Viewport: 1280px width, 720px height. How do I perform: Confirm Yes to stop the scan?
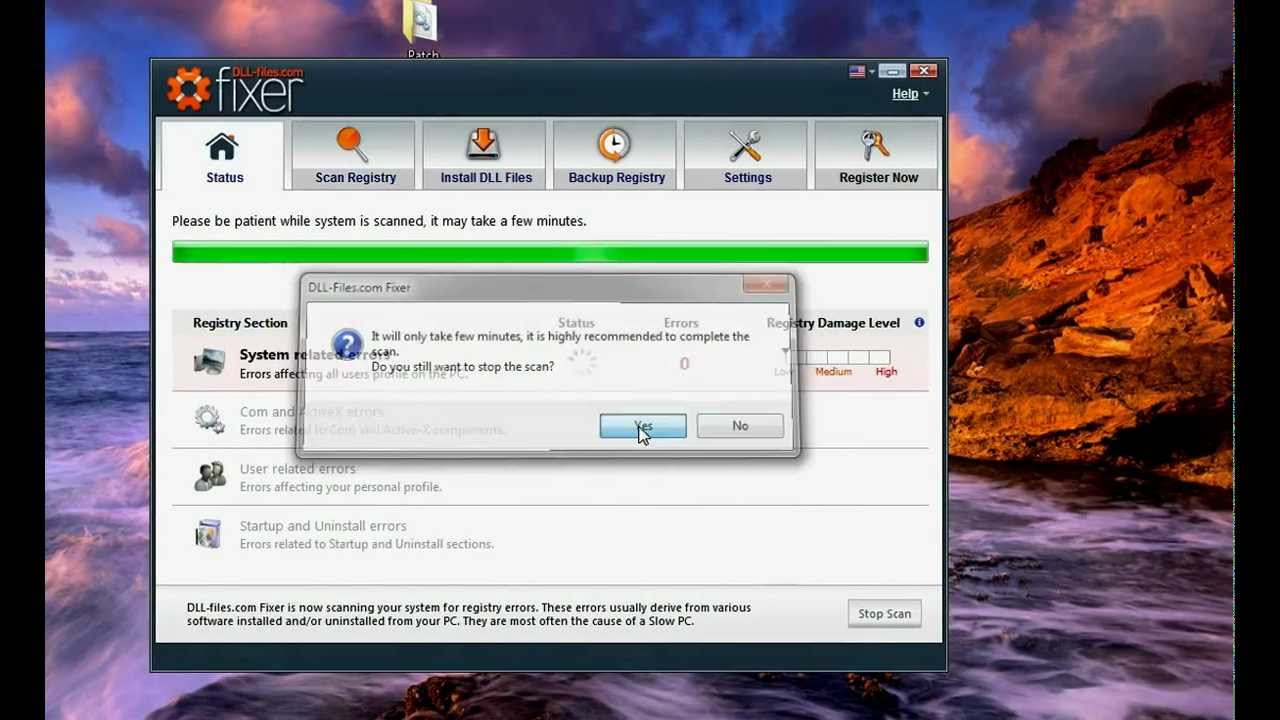[643, 426]
